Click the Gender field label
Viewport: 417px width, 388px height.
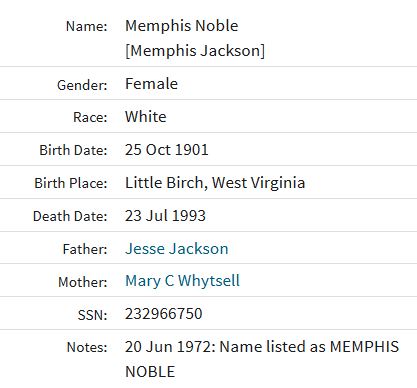[82, 85]
